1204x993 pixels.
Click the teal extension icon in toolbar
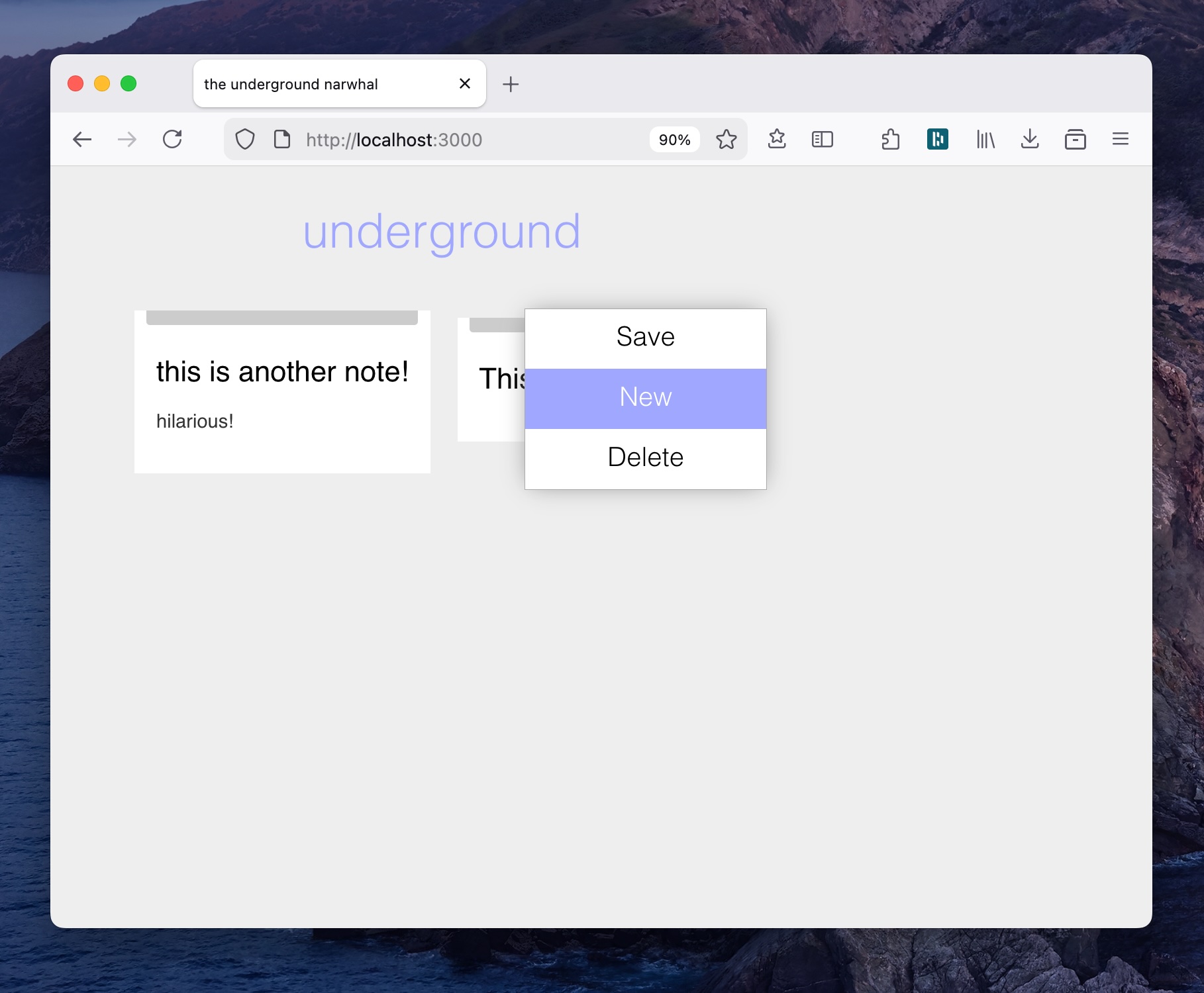pyautogui.click(x=937, y=140)
